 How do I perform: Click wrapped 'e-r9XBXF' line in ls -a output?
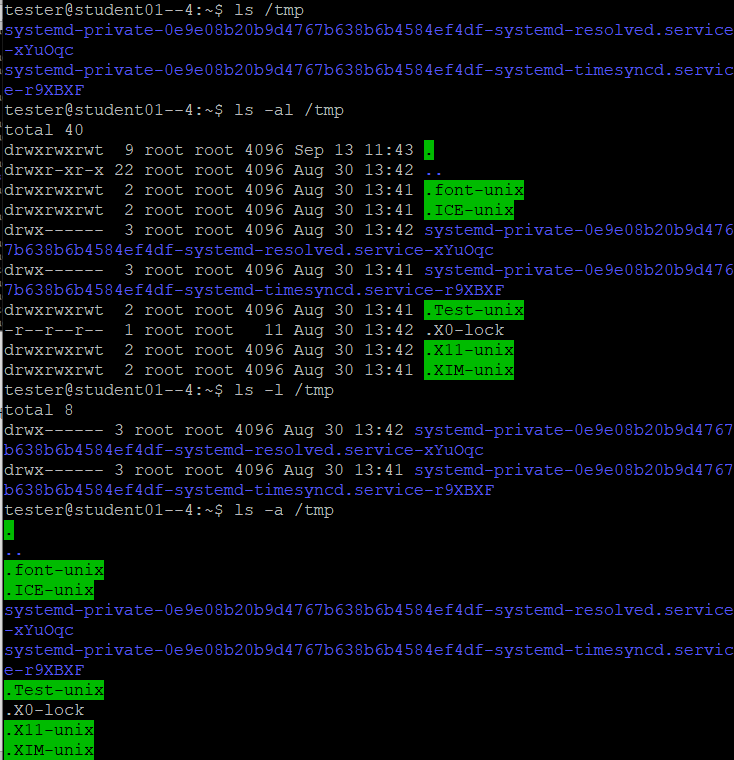click(44, 670)
